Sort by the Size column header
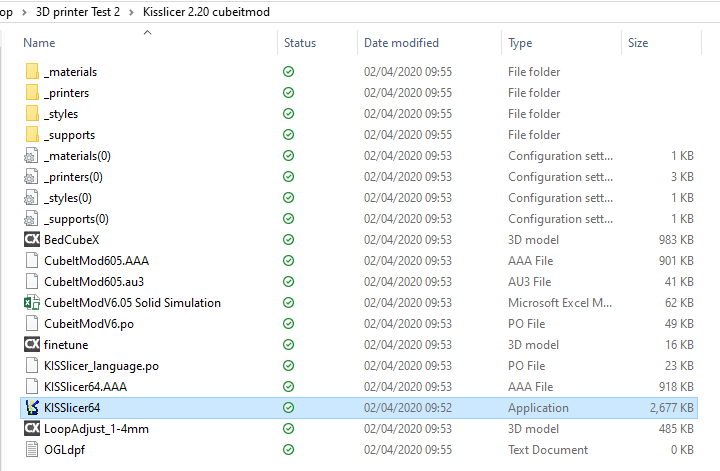Viewport: 720px width, 471px height. [638, 43]
